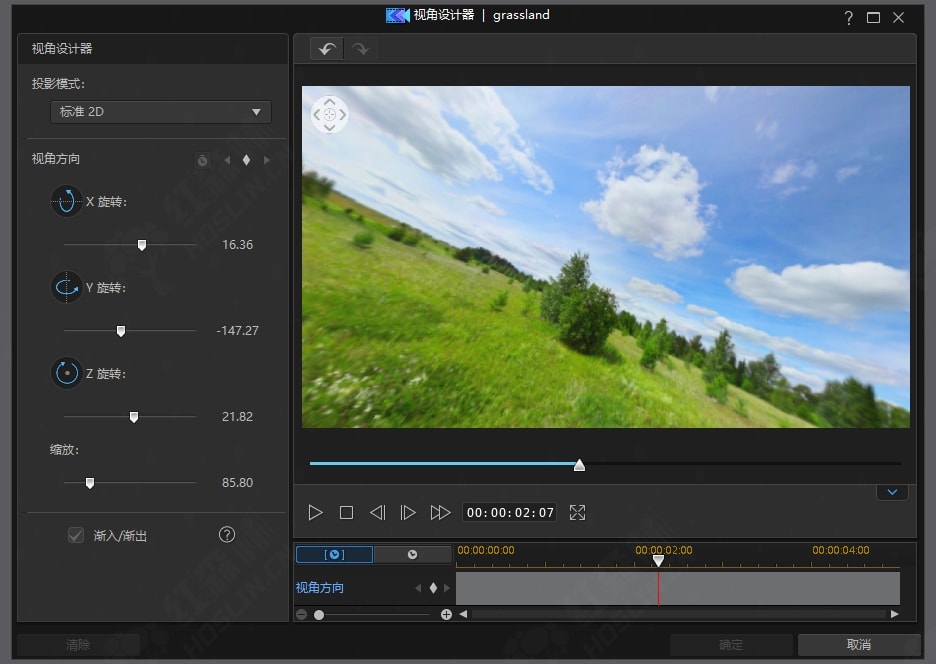The height and width of the screenshot is (664, 936).
Task: Switch to the movie timeline view toggle
Action: pos(412,554)
